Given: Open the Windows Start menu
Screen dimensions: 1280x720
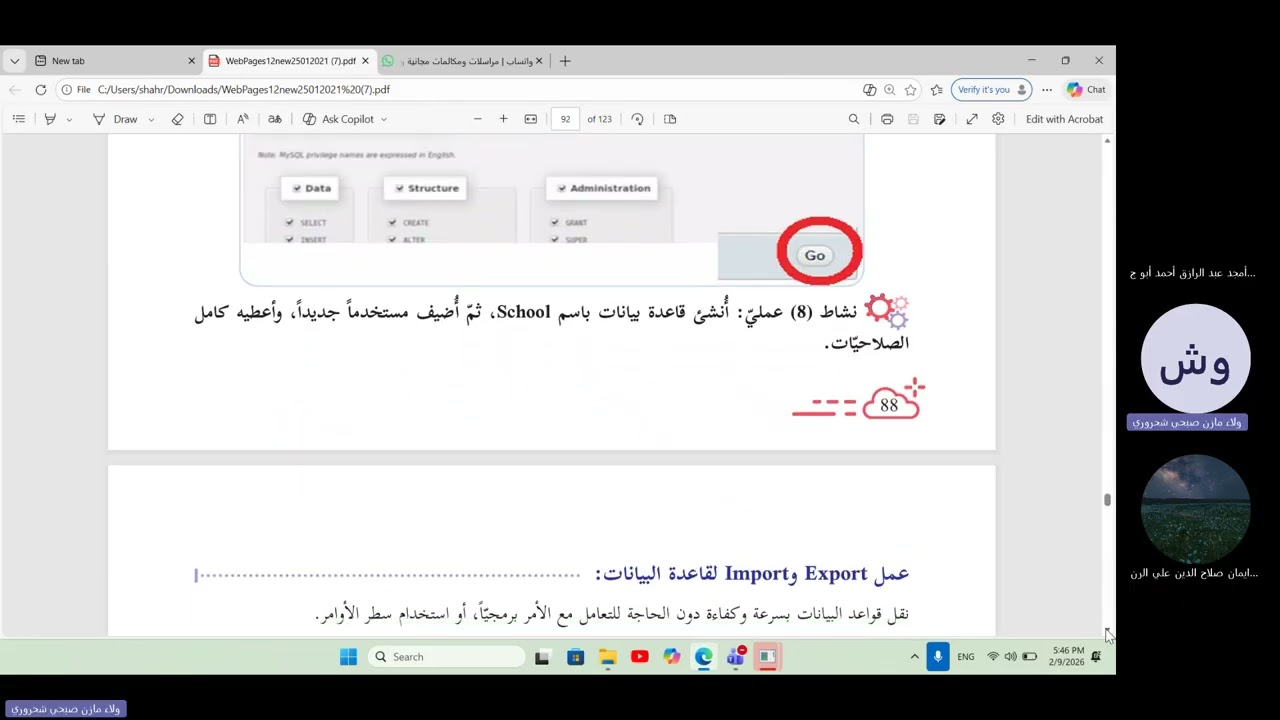Looking at the screenshot, I should pos(348,657).
